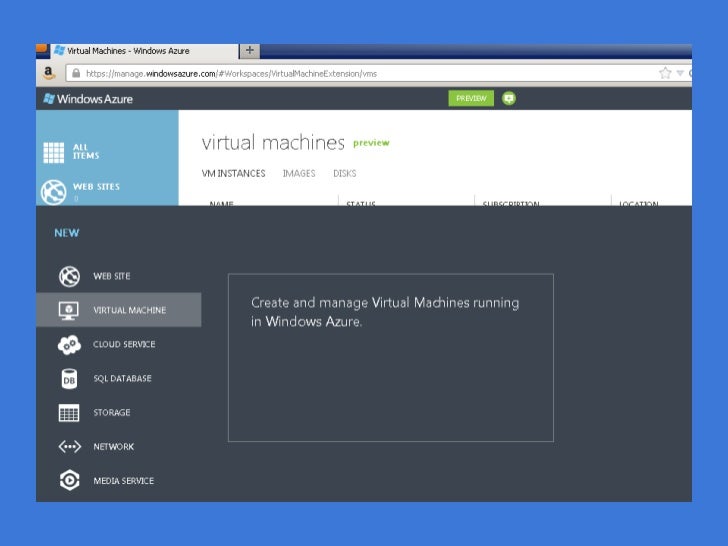Open All Items label in the sidebar
This screenshot has width=728, height=546.
pos(86,151)
